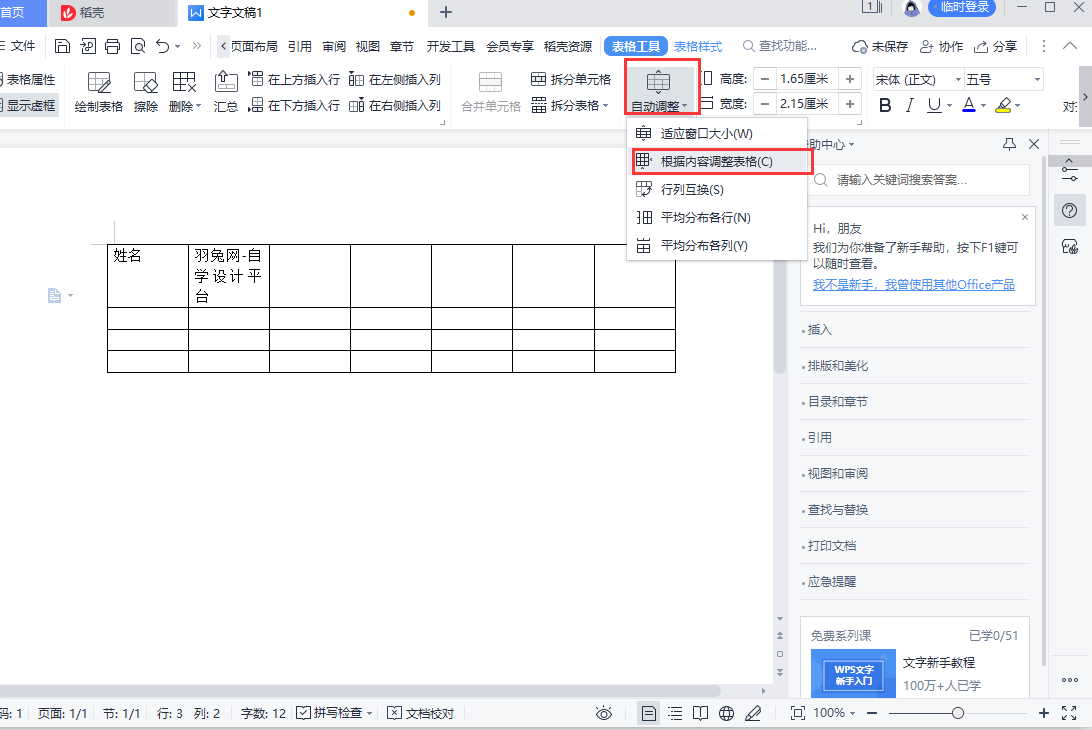Click the Save icon in quick toolbar
1092x730 pixels.
62,46
